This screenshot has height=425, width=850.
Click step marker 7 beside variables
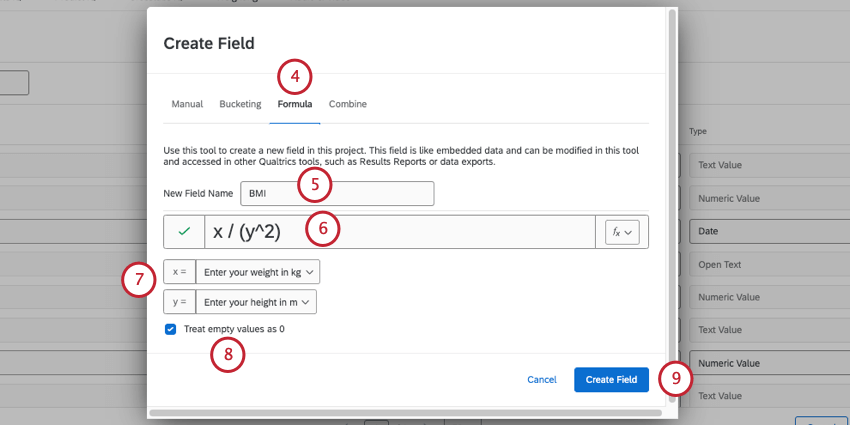click(x=139, y=279)
